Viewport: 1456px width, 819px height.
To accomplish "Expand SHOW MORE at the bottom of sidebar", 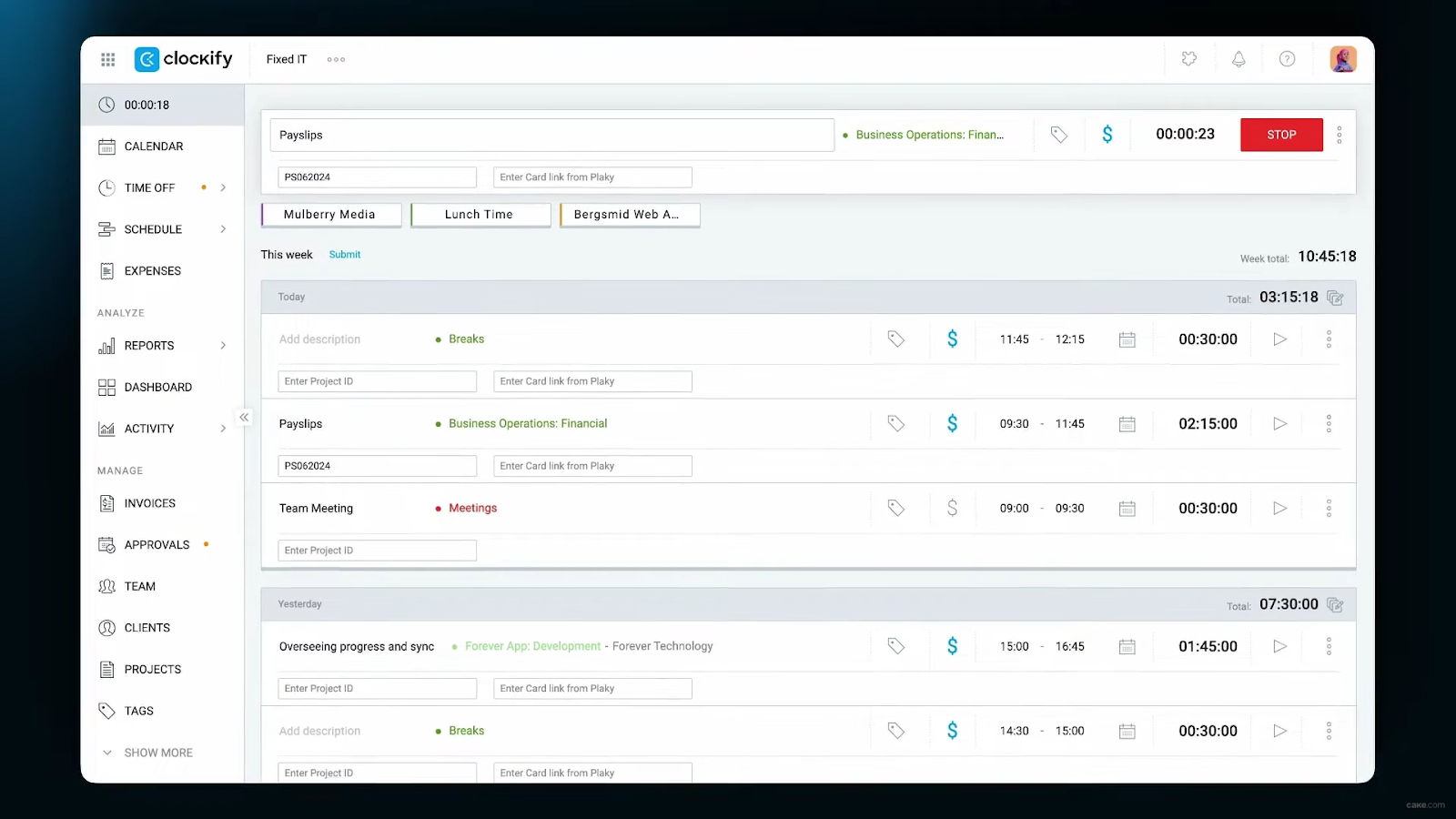I will pyautogui.click(x=157, y=753).
